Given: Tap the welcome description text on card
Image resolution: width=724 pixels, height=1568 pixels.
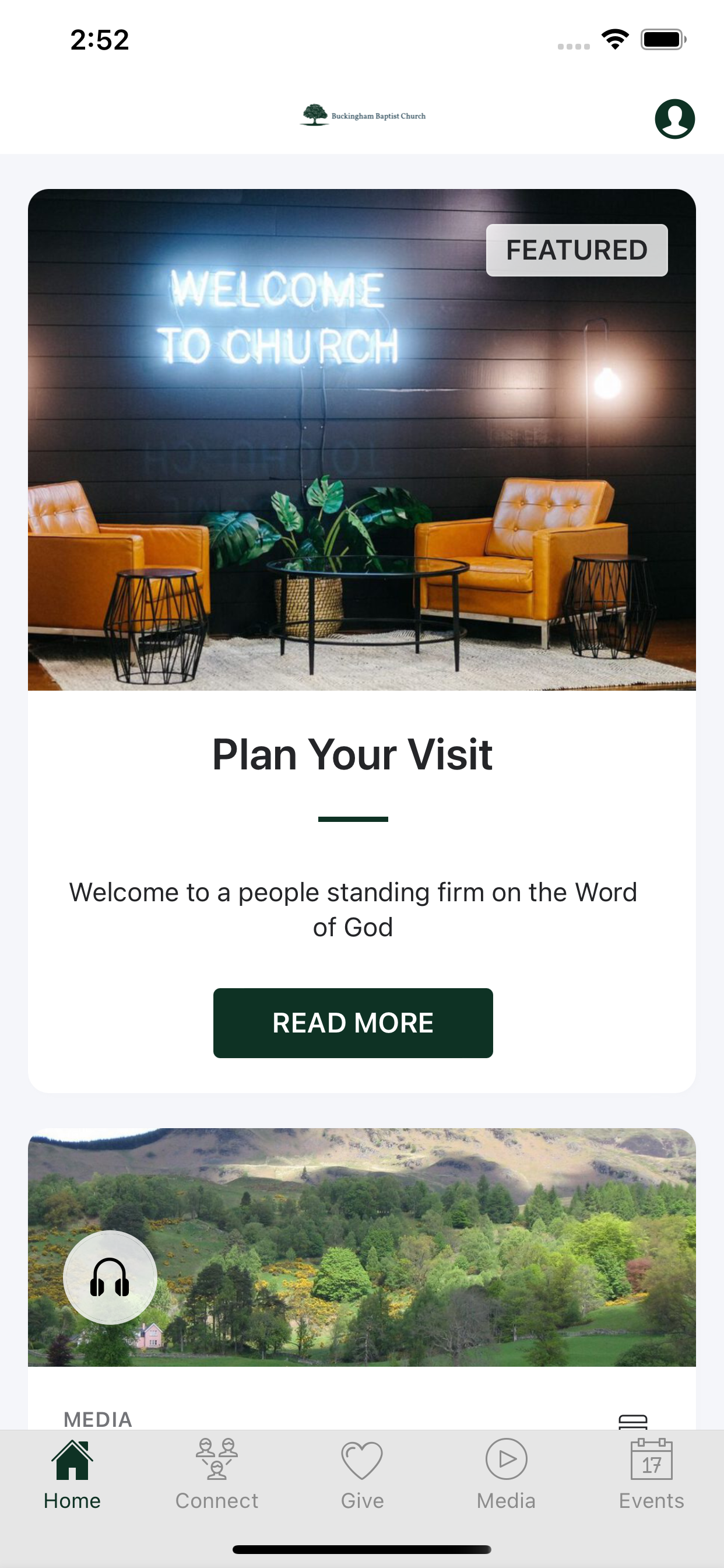Looking at the screenshot, I should point(353,909).
